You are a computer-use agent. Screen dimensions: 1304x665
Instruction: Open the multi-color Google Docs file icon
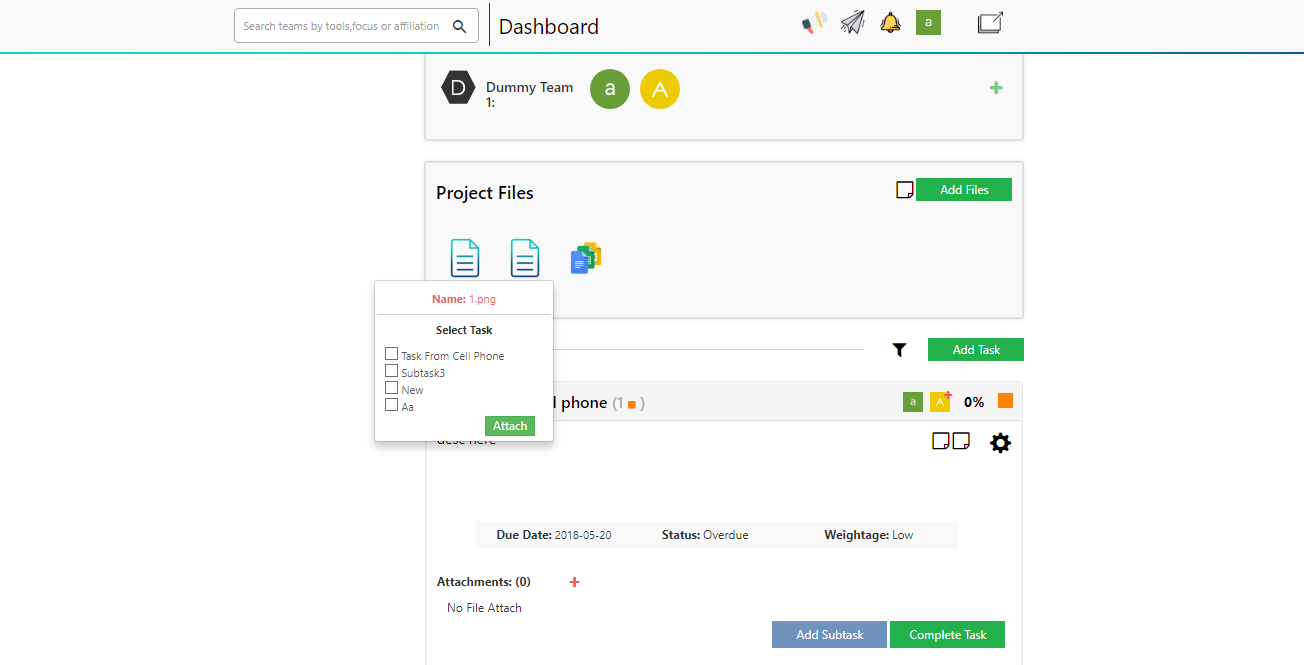(x=585, y=258)
